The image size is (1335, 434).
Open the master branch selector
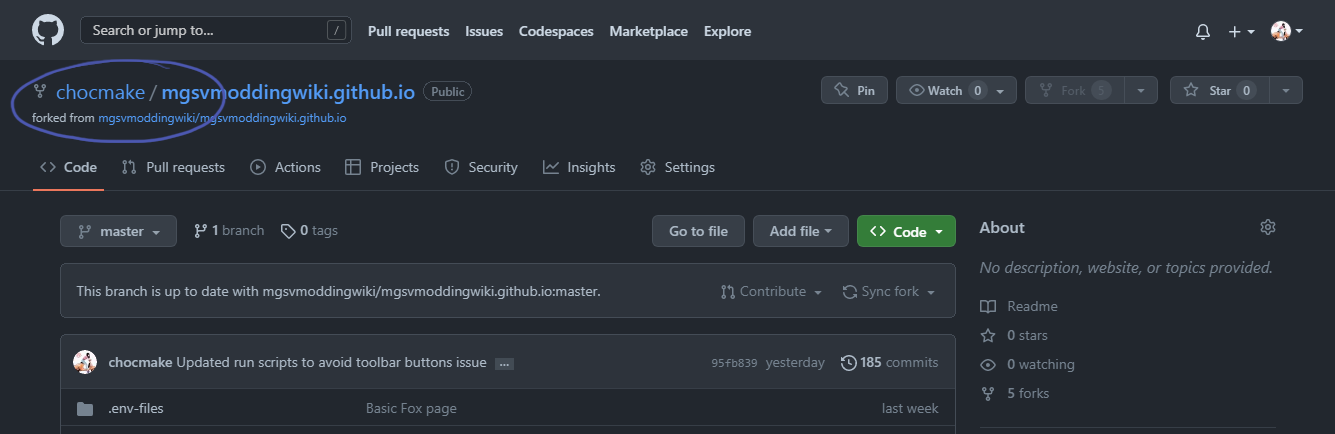[x=118, y=231]
